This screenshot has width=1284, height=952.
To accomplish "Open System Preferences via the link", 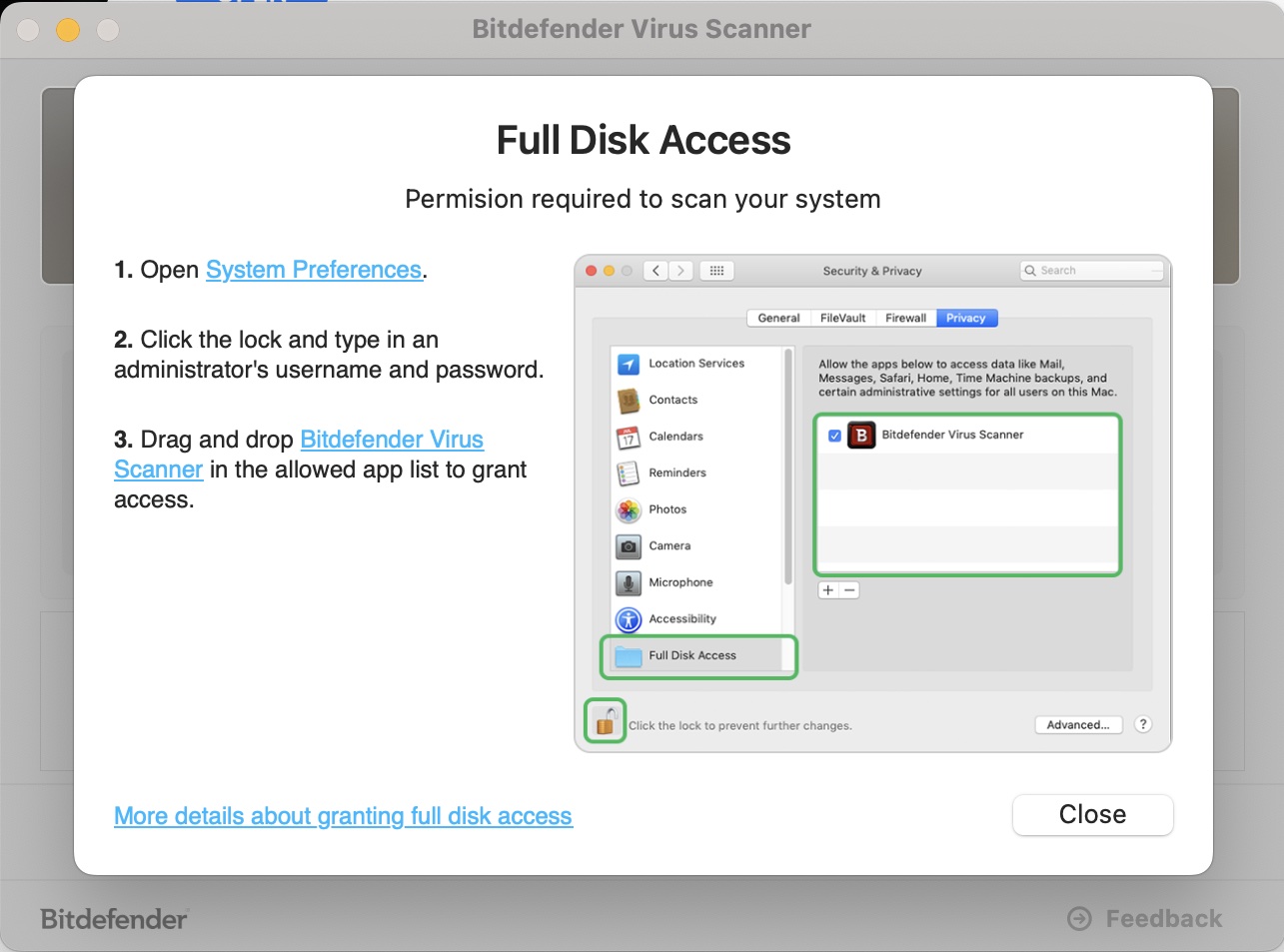I will (313, 270).
